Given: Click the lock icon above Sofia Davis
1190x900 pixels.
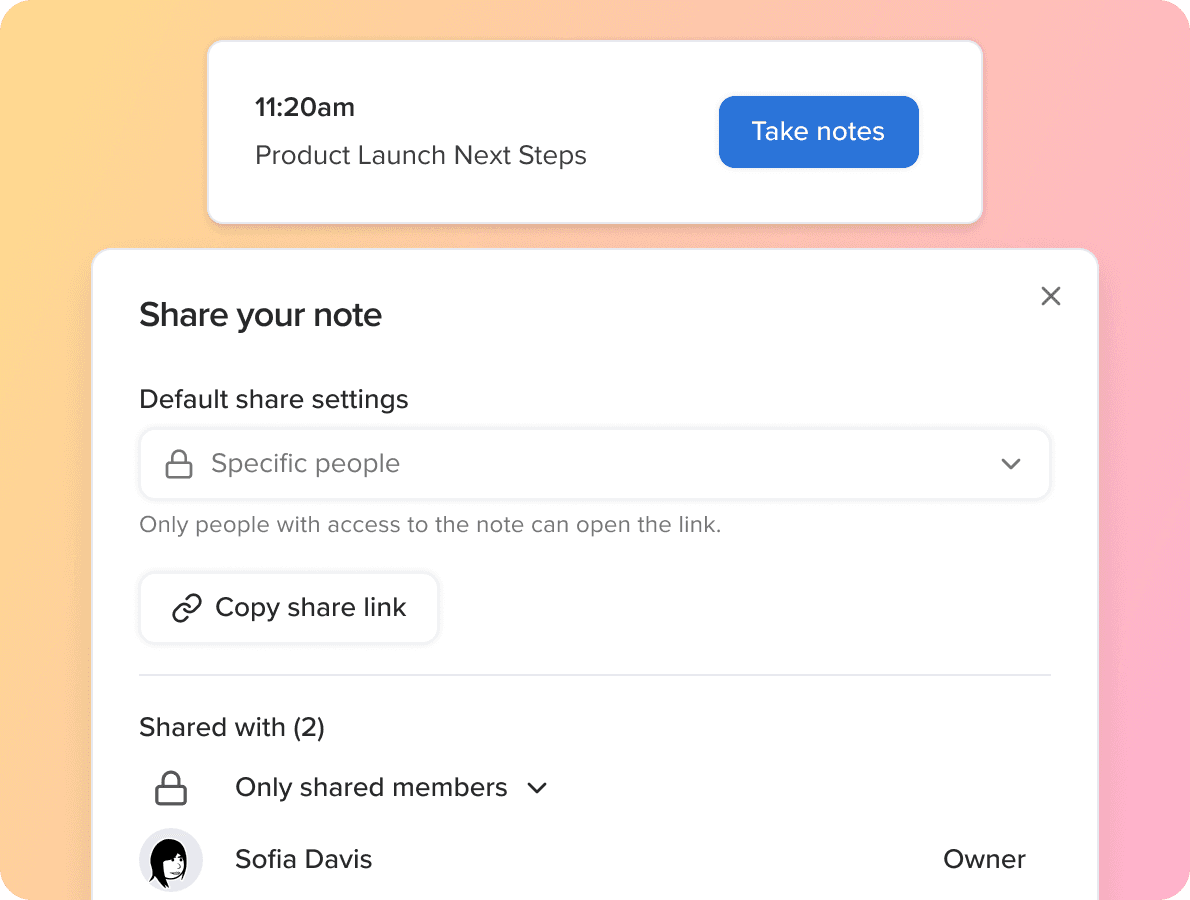Looking at the screenshot, I should coord(170,787).
